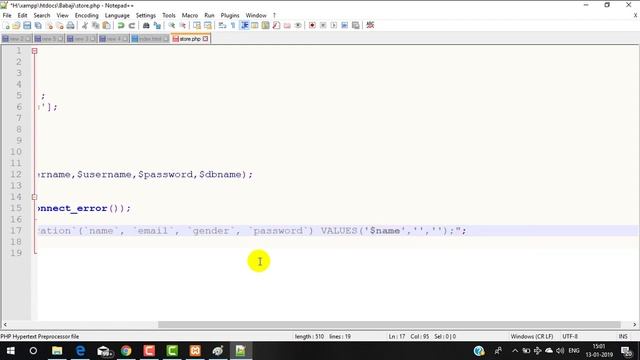
Task: Click the Folder as Workspace icon
Action: click(x=287, y=25)
